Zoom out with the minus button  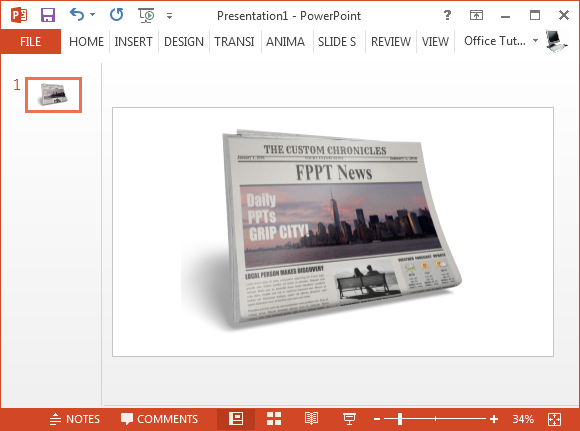point(377,419)
